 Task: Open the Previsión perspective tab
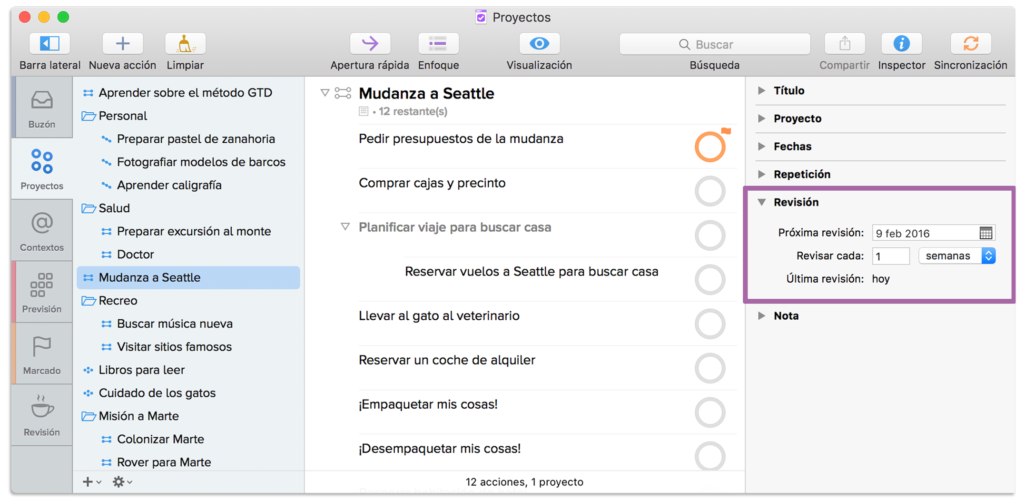[42, 292]
